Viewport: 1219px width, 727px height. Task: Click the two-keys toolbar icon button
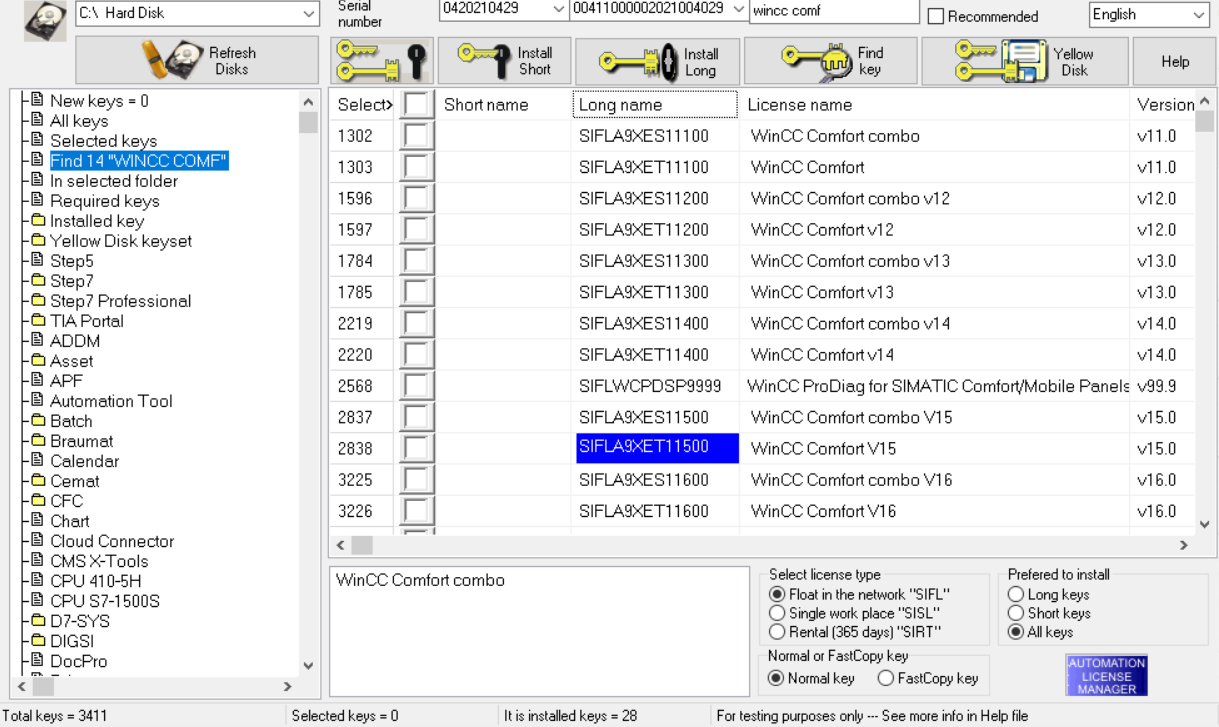coord(382,61)
